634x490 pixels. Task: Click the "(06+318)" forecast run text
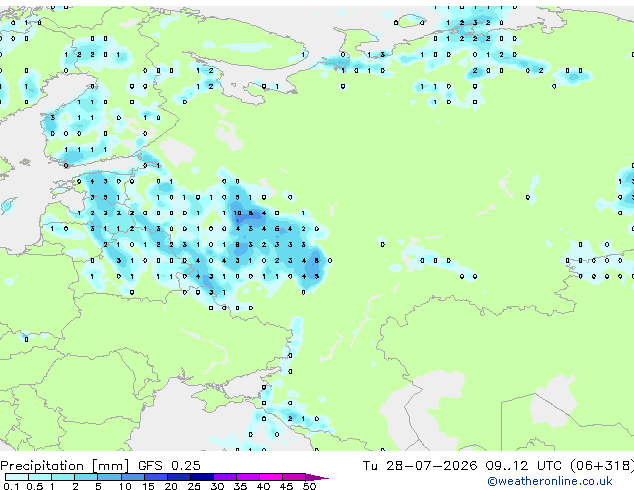click(602, 465)
